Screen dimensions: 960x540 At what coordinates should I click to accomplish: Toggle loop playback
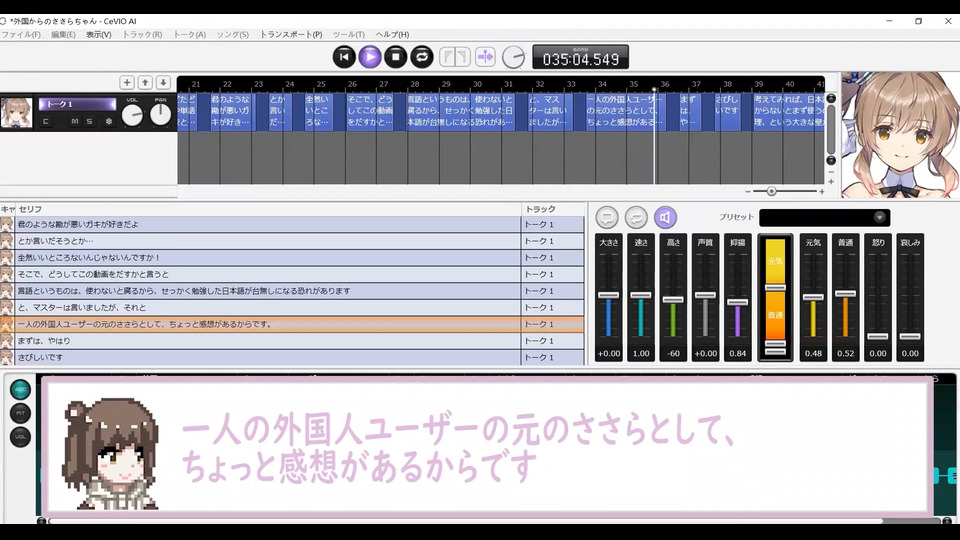tap(422, 57)
